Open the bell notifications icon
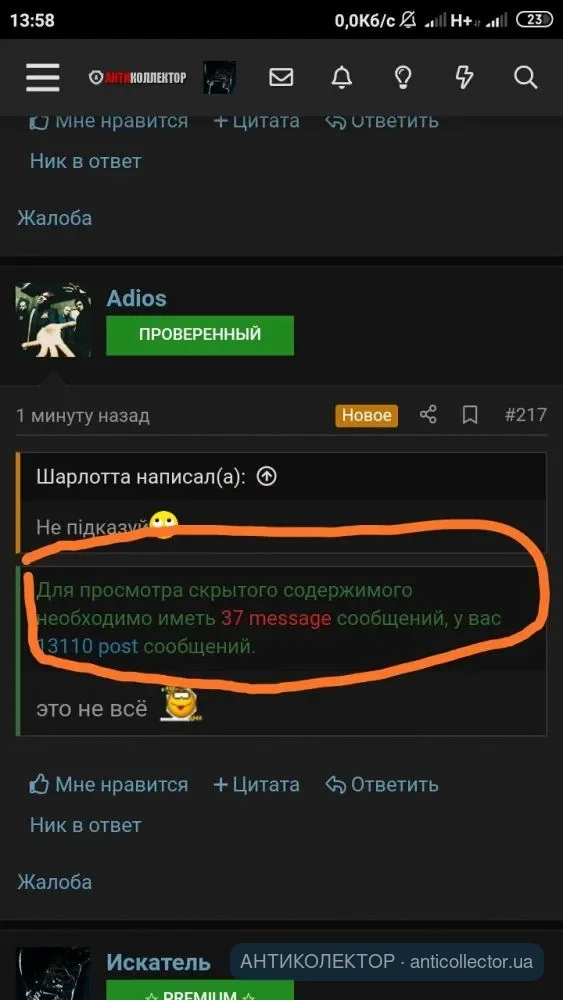 [x=342, y=78]
